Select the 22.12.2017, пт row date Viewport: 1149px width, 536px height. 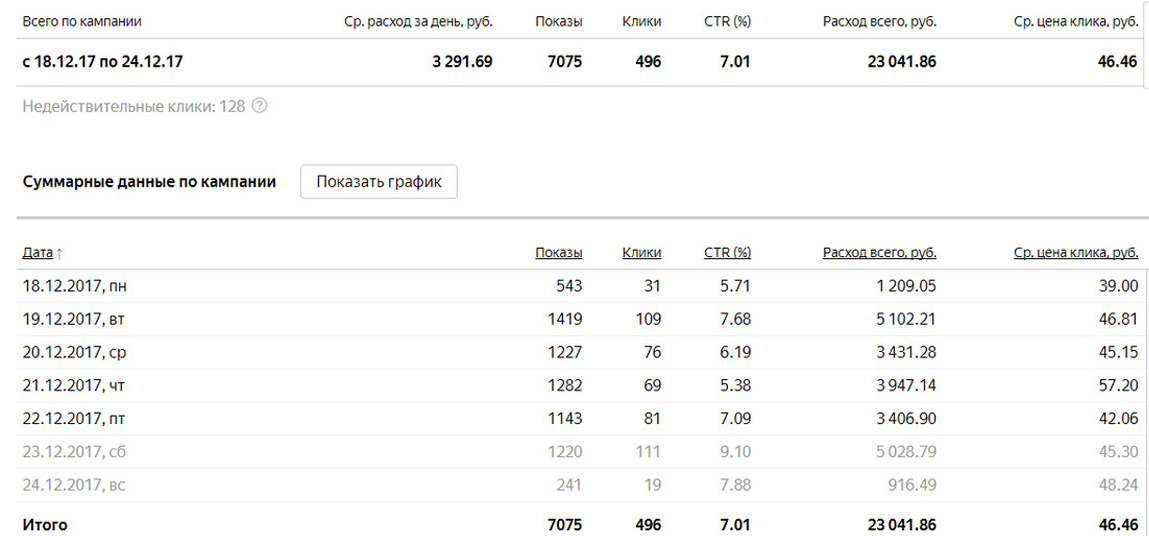point(74,418)
